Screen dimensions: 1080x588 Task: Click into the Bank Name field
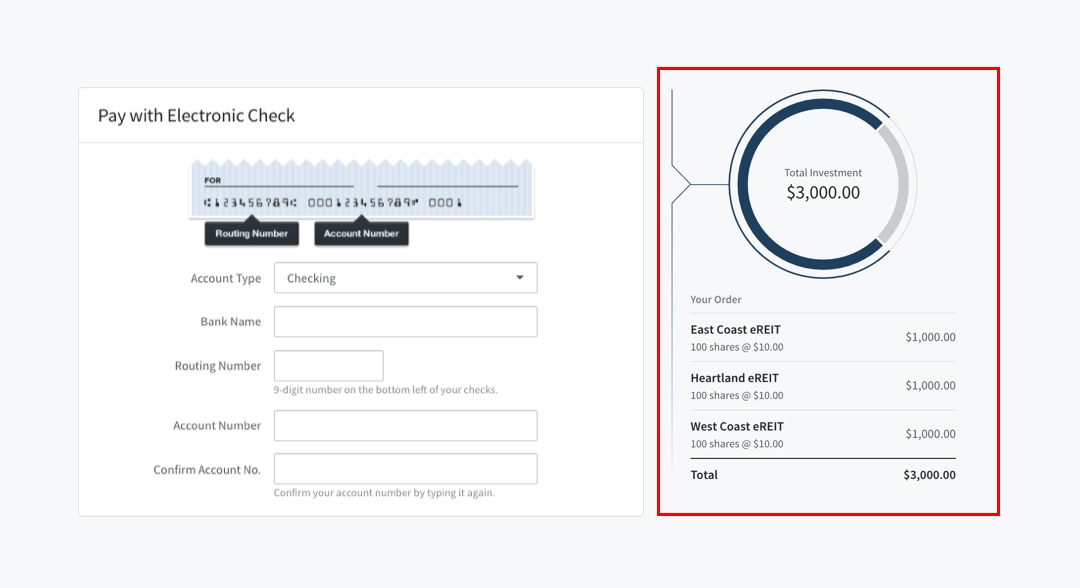click(x=405, y=322)
